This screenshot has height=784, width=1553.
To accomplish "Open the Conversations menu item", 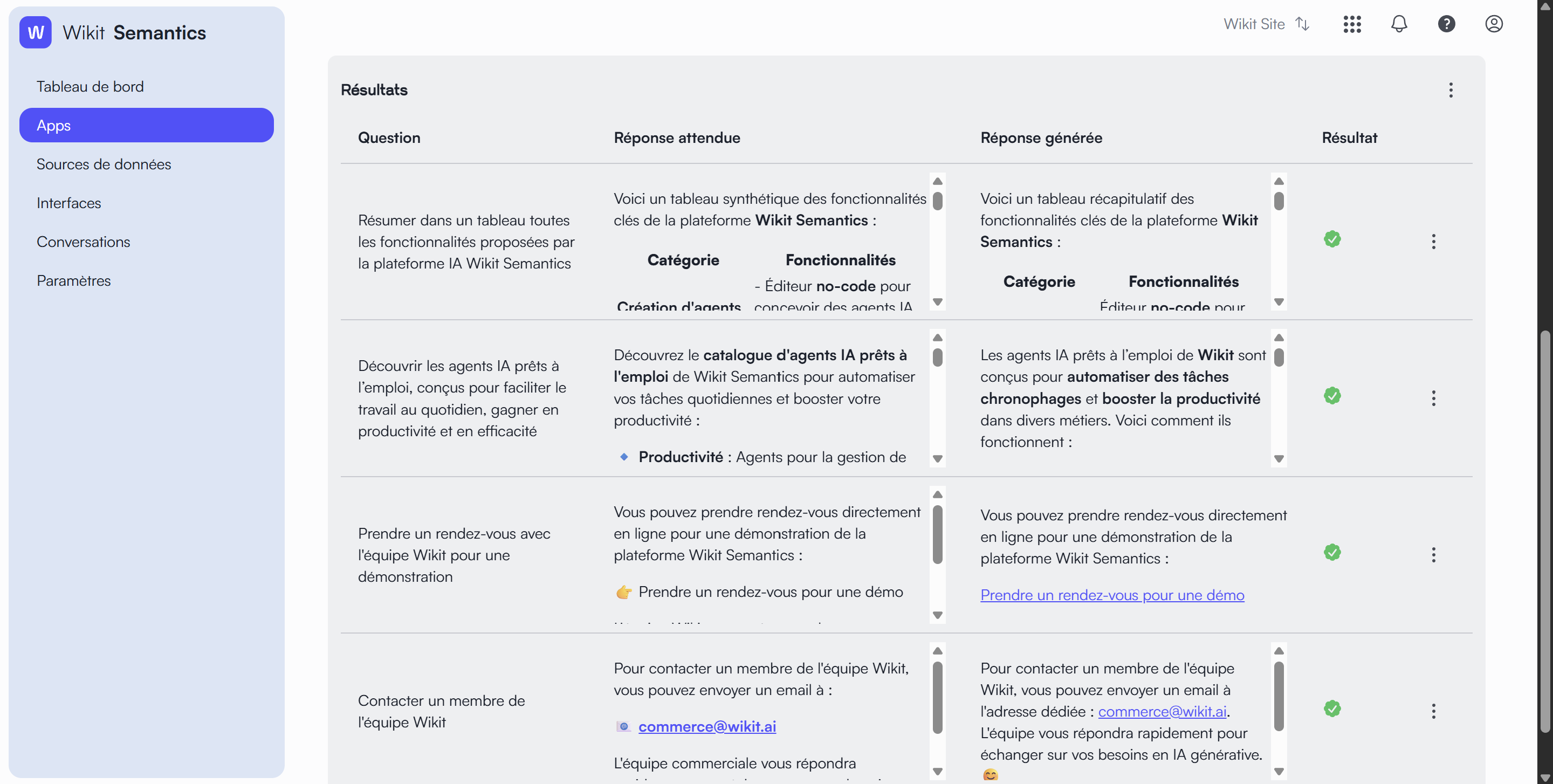I will click(83, 242).
